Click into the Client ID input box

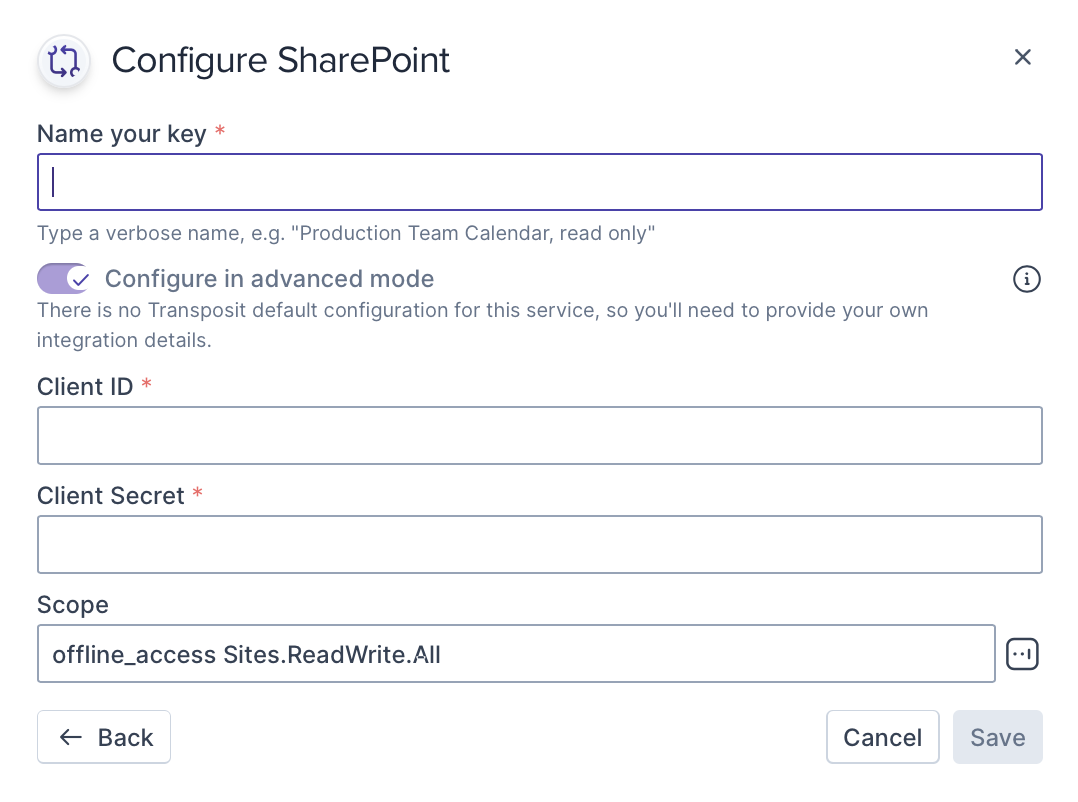pos(540,435)
